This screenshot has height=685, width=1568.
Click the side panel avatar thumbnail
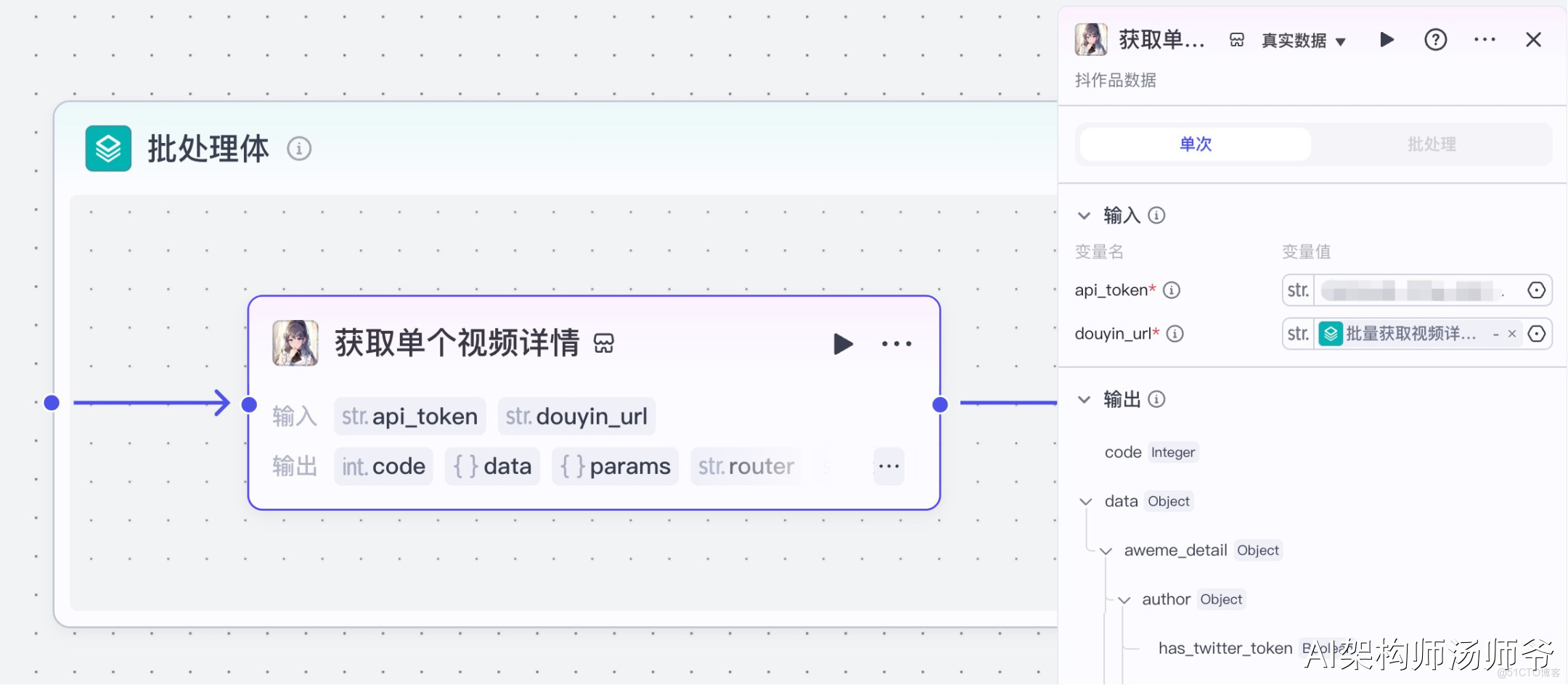(1091, 39)
